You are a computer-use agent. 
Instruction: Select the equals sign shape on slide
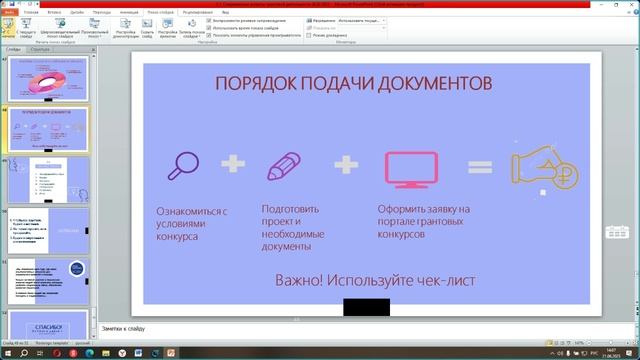tap(480, 167)
